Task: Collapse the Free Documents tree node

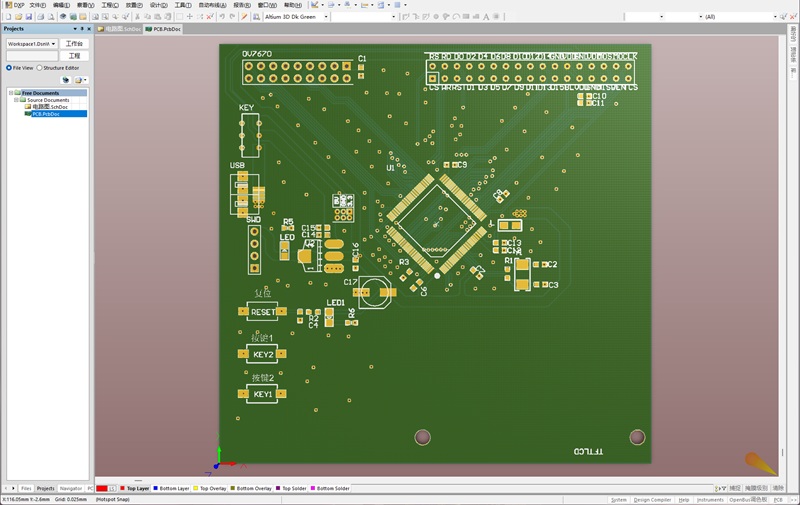Action: click(11, 93)
